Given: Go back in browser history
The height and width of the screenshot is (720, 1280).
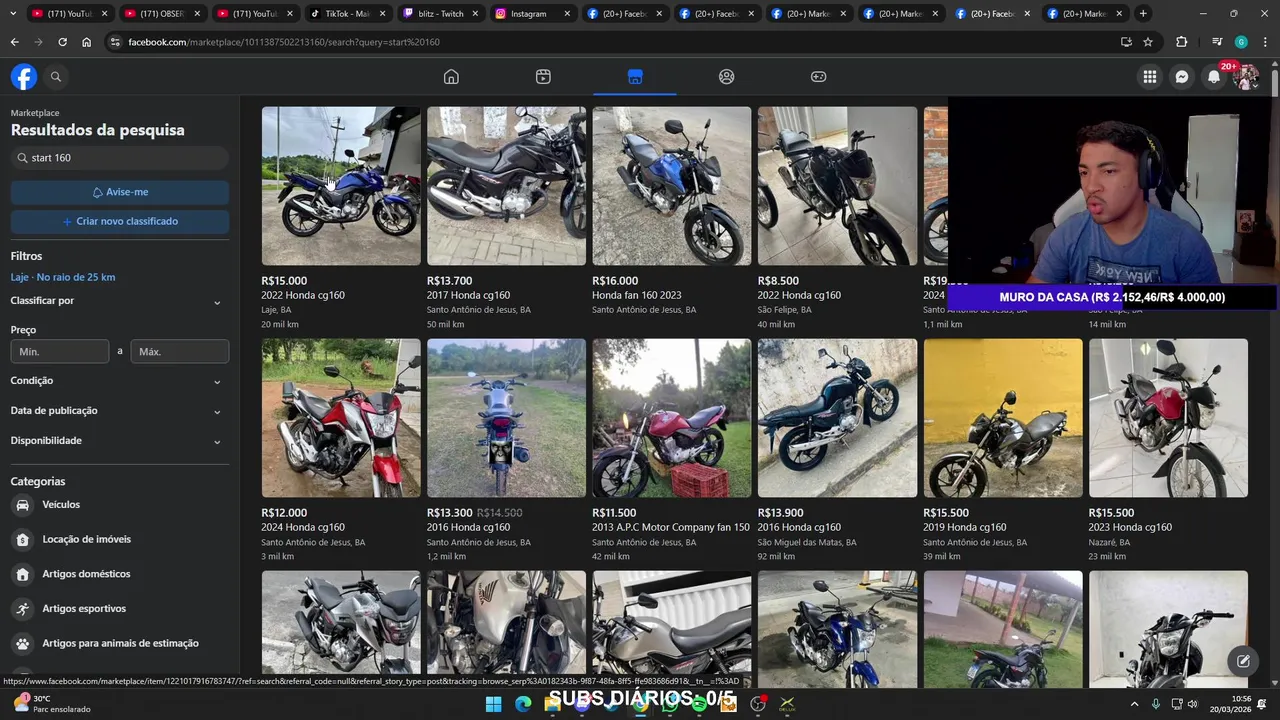Looking at the screenshot, I should (x=14, y=42).
